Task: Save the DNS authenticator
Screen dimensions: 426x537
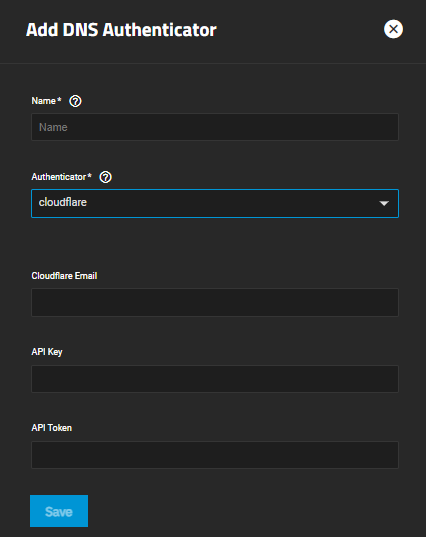Action: click(59, 511)
